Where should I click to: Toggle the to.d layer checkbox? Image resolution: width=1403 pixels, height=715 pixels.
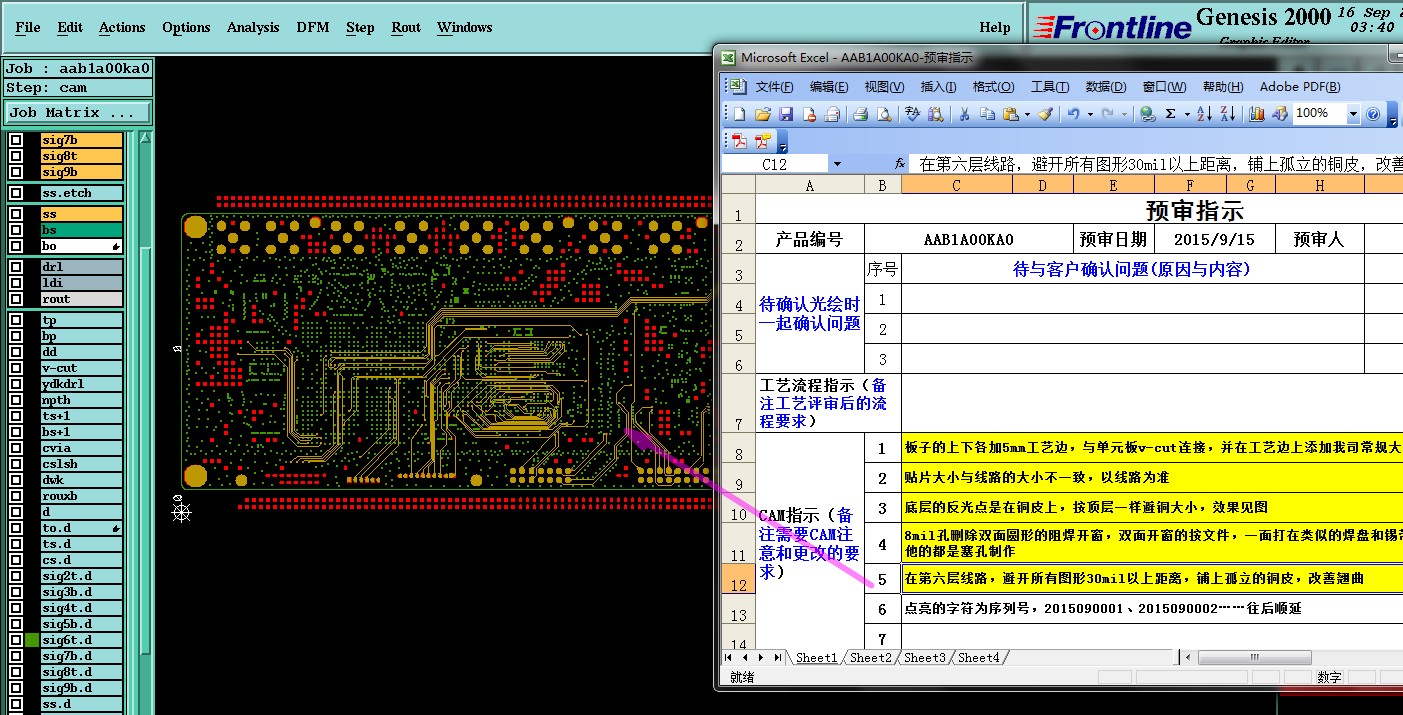(16, 528)
